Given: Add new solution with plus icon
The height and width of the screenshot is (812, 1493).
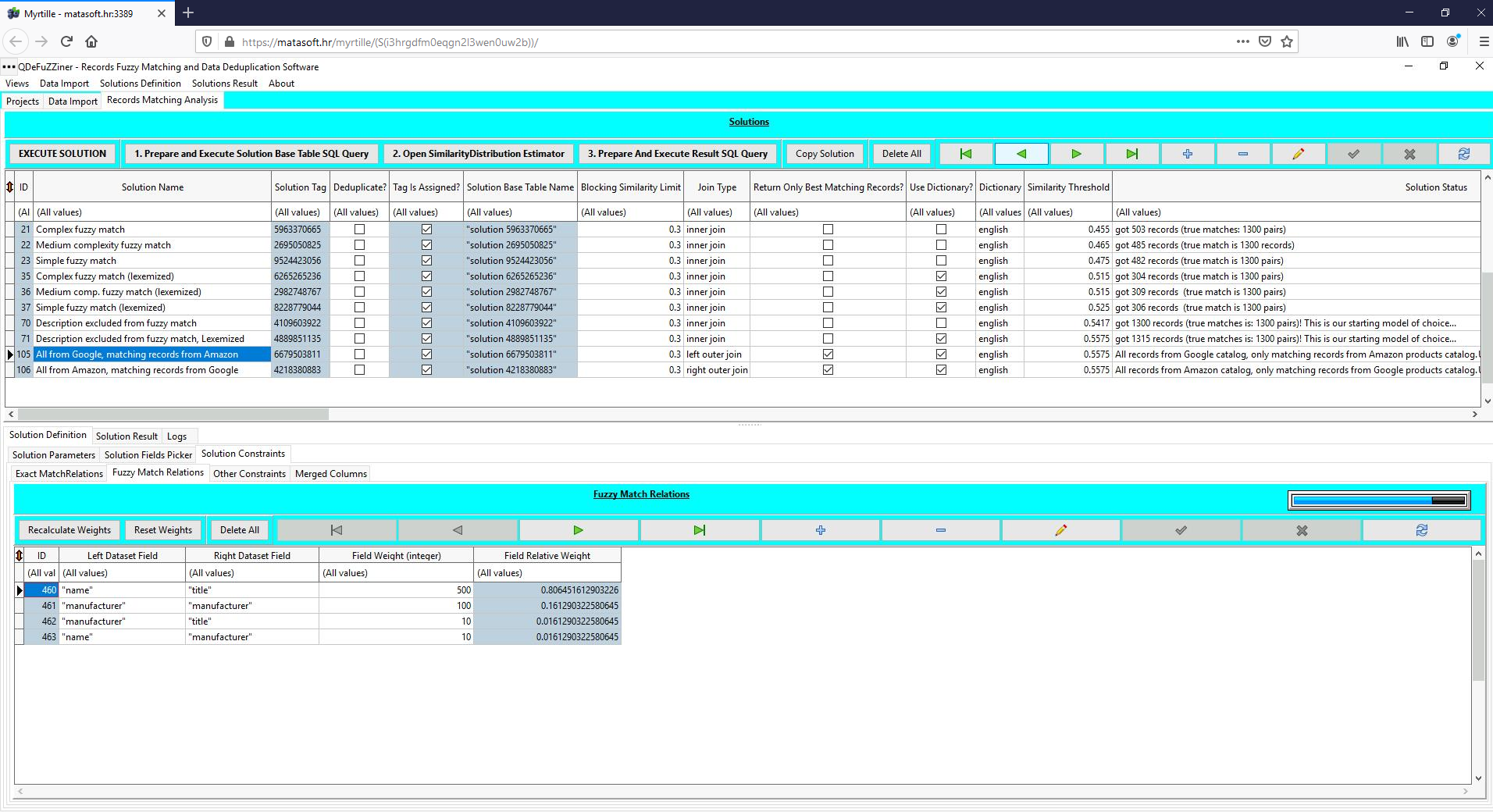Looking at the screenshot, I should click(1187, 154).
